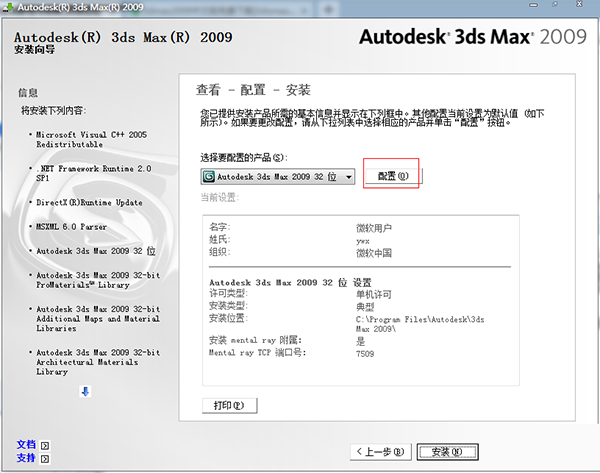Click the 将安装下列内容 label
This screenshot has width=600, height=473.
coord(54,111)
